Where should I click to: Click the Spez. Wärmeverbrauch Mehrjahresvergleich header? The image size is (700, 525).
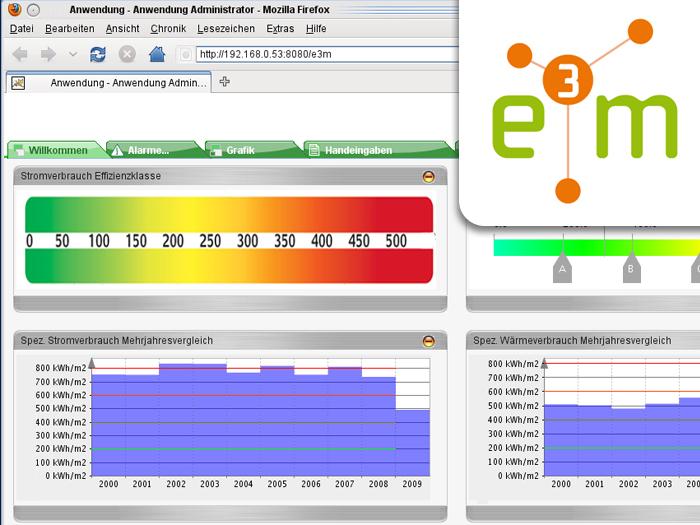pos(583,341)
